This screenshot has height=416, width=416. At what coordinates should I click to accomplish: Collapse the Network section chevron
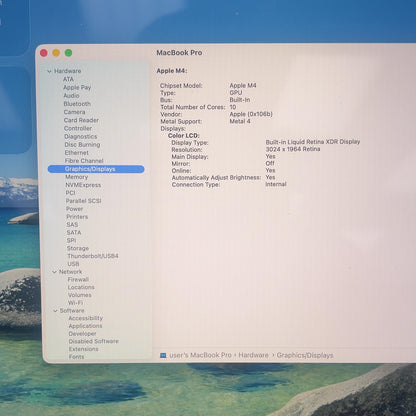pyautogui.click(x=55, y=272)
